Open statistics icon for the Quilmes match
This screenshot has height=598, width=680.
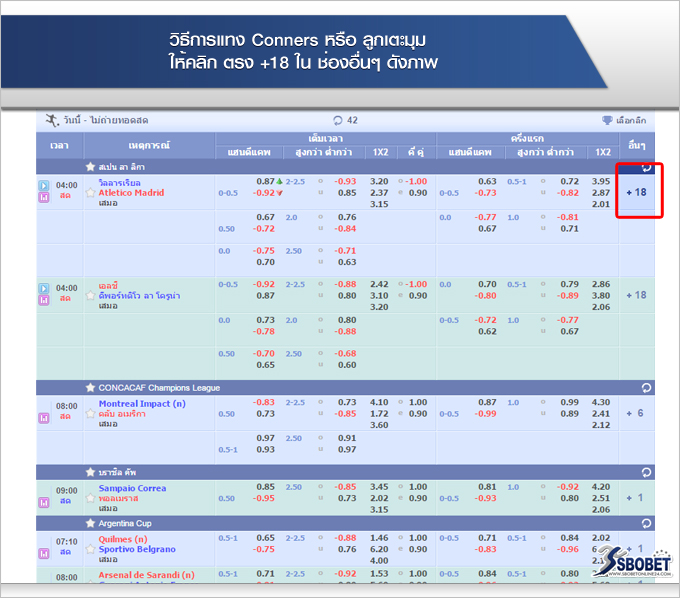pos(44,553)
